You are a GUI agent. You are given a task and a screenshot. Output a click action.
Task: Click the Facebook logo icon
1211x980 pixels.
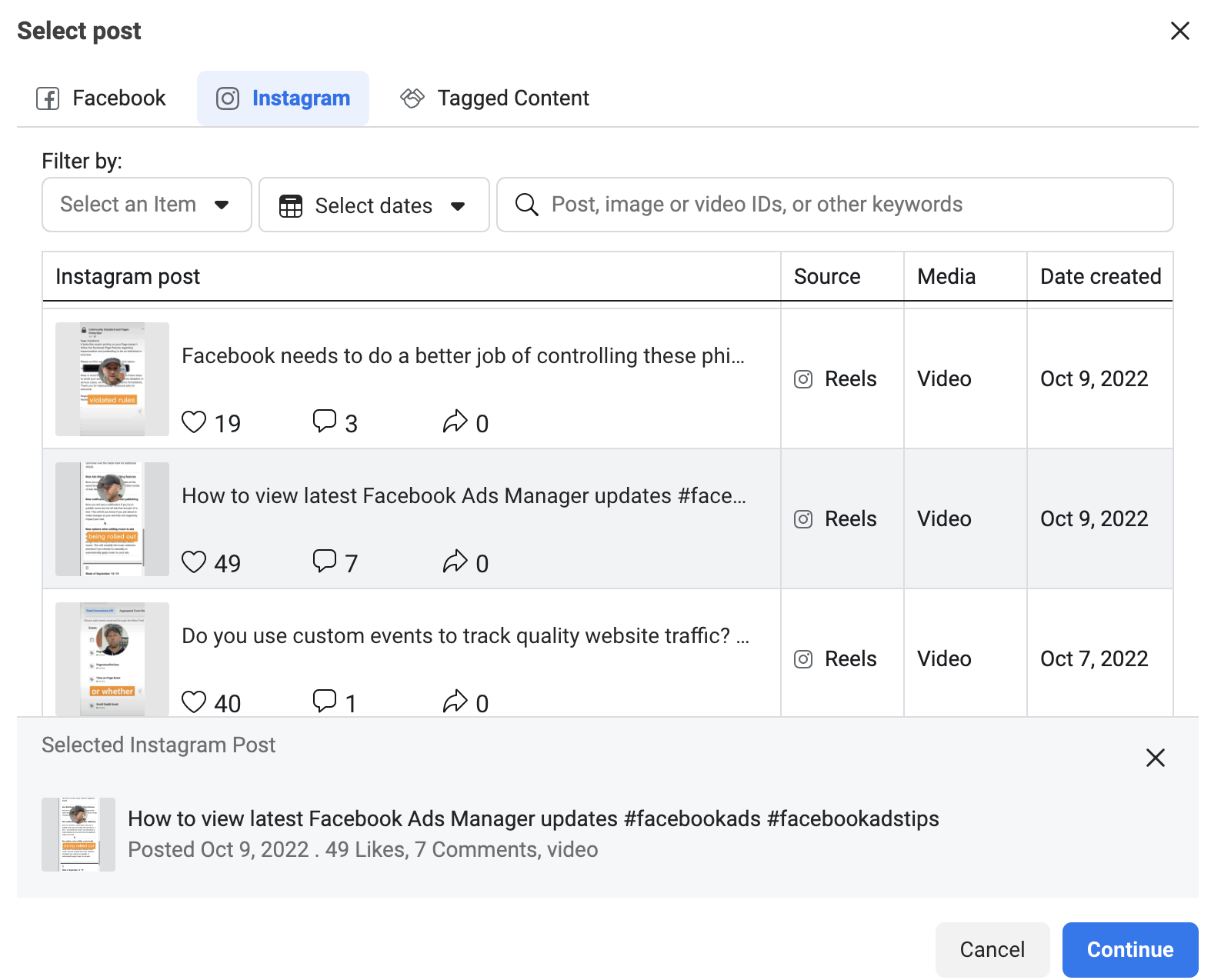click(x=48, y=98)
